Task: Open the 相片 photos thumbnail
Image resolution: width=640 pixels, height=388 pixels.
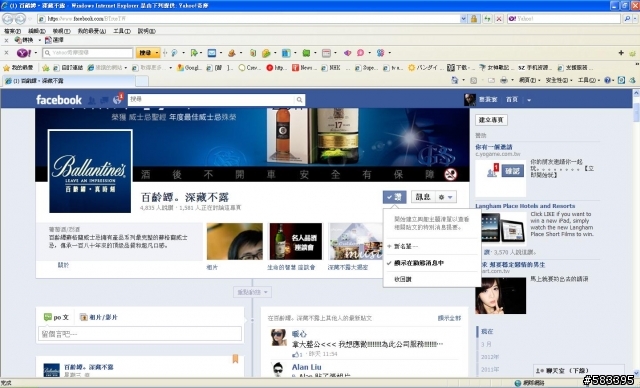Action: 235,241
